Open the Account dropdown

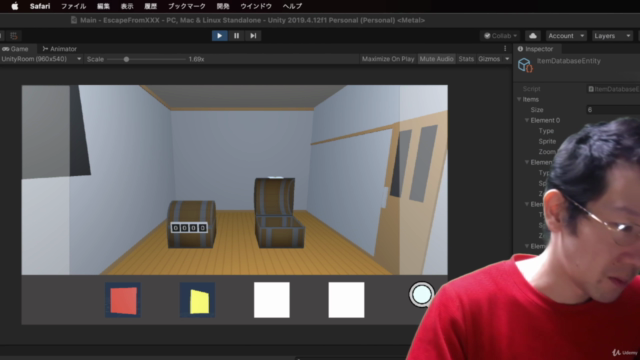tap(566, 36)
